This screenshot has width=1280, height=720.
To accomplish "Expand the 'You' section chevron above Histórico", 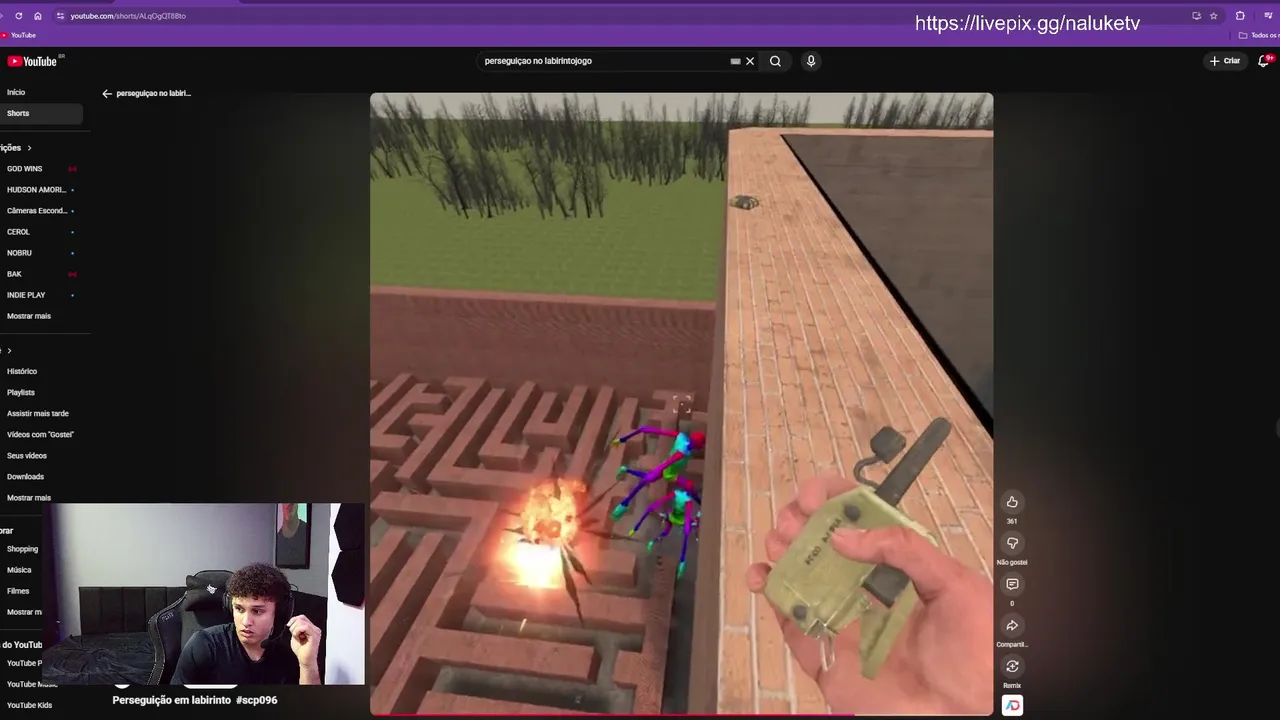I will (x=9, y=350).
